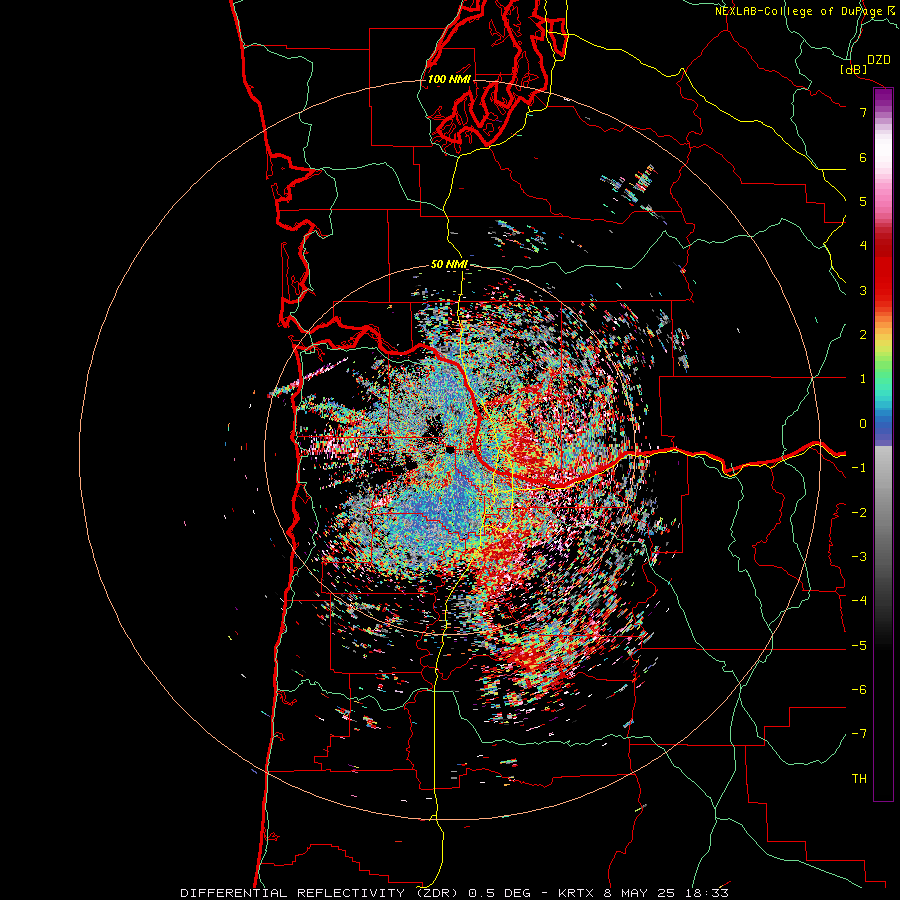Click the KRTX station identifier
This screenshot has width=900, height=900.
coord(577,893)
